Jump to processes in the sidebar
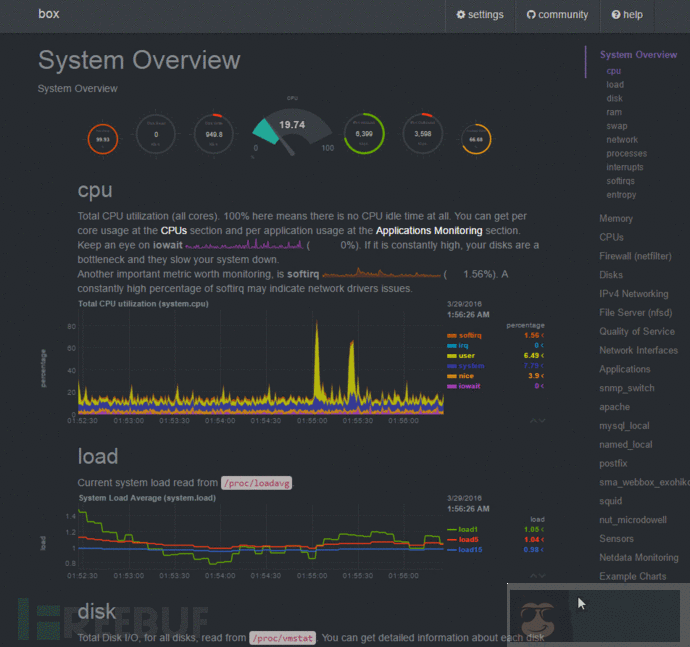The image size is (690, 647). coord(627,154)
